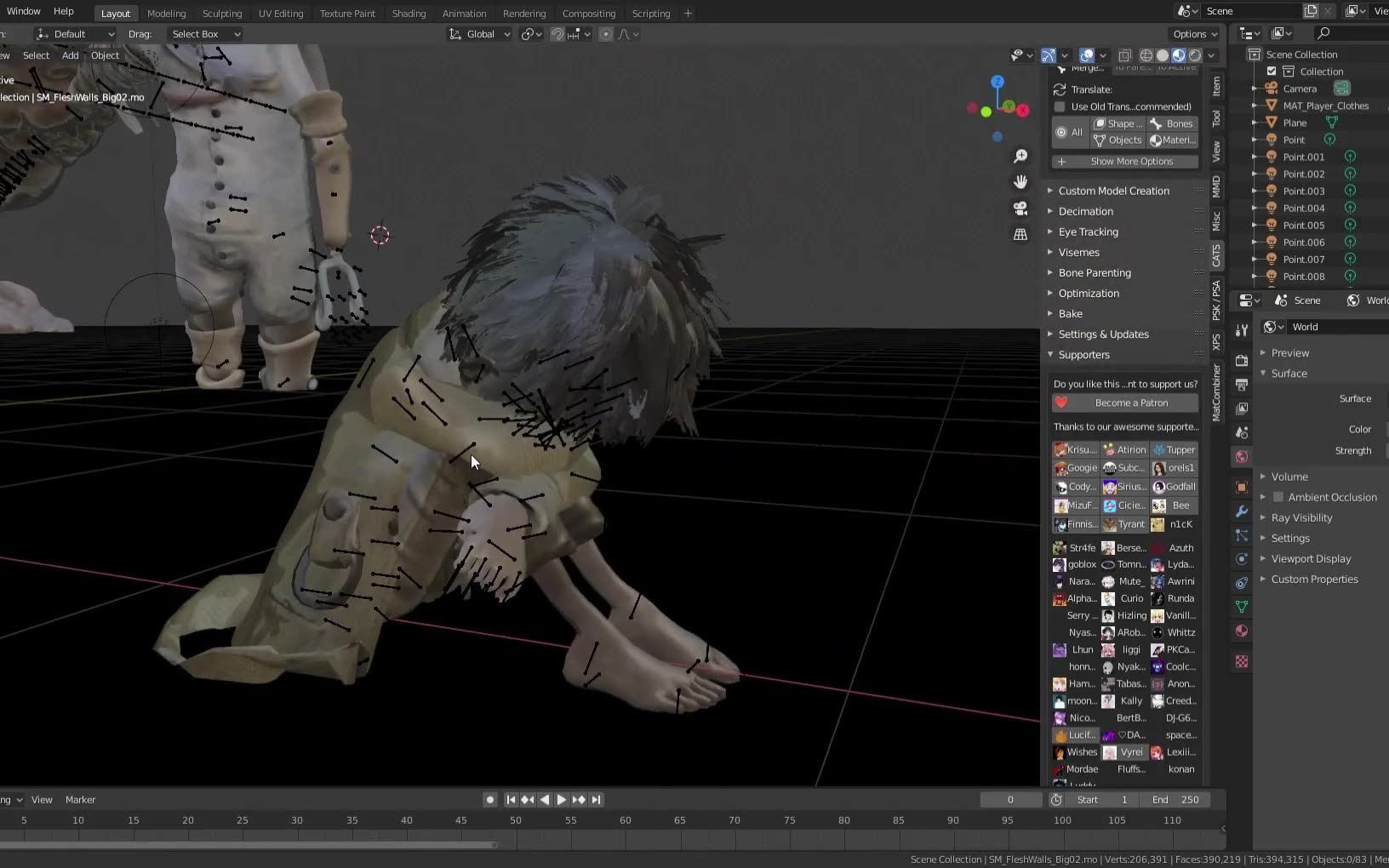Screen dimensions: 1389x868
Task: Open Scene properties tab icon
Action: tap(1242, 432)
